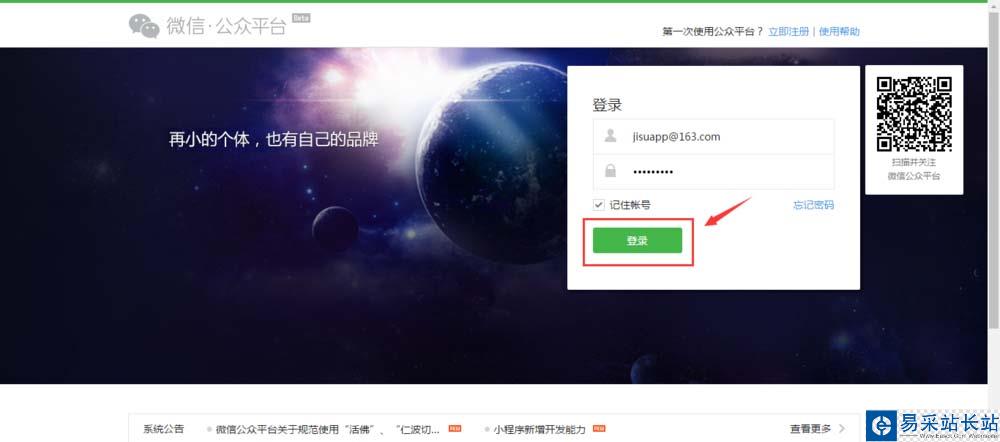Click the password input field
1000x442 pixels.
[714, 172]
